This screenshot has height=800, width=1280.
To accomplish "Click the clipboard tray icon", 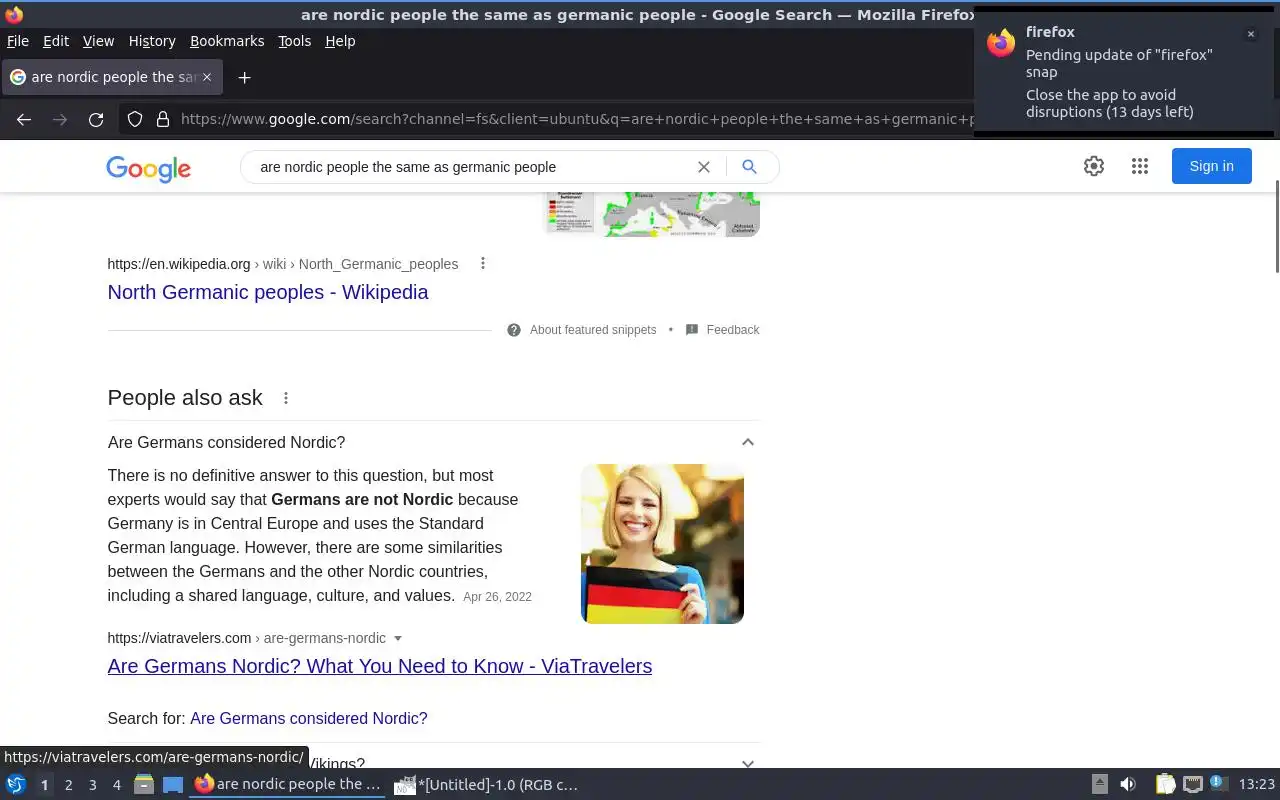I will click(x=1165, y=785).
